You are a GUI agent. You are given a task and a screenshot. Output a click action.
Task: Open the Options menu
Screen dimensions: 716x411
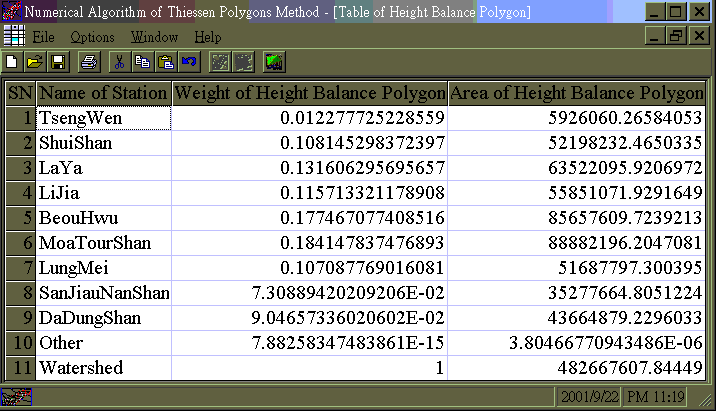(x=92, y=37)
